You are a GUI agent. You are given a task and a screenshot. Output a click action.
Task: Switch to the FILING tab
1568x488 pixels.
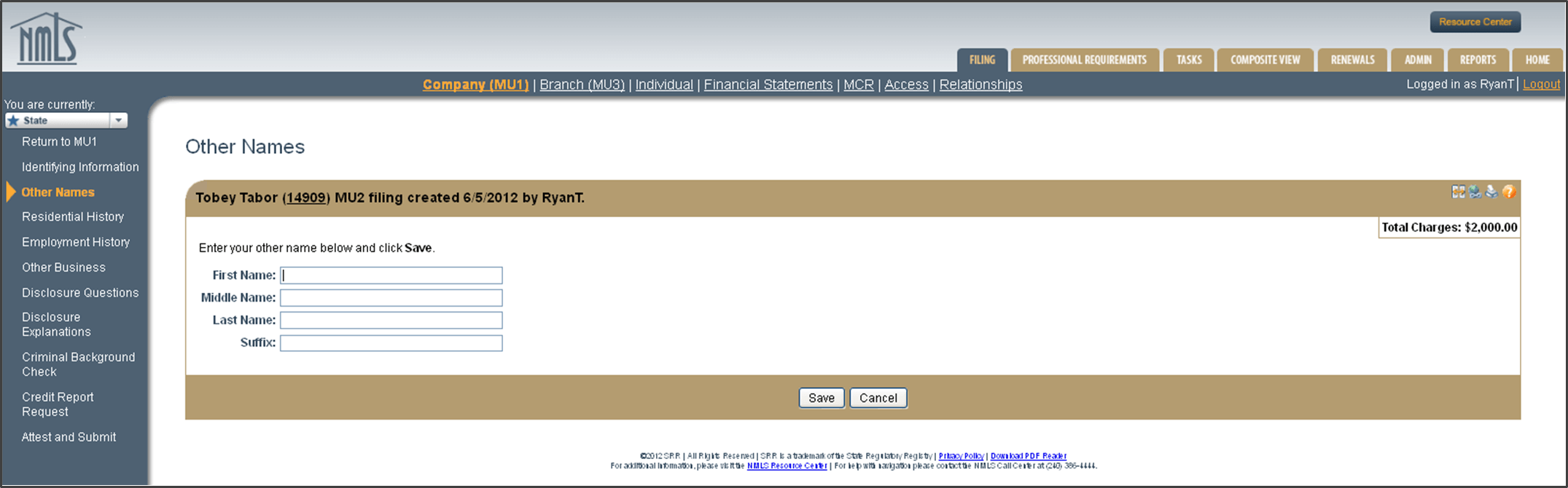(982, 60)
